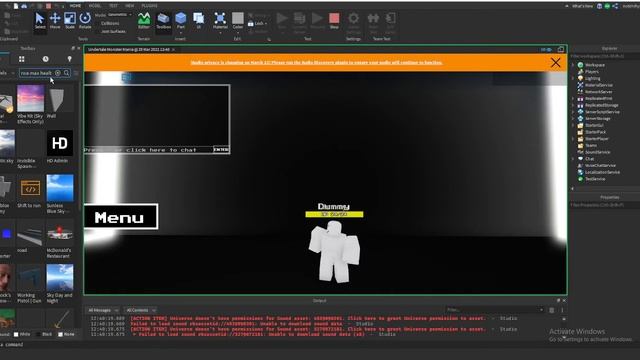This screenshot has height=360, width=640.
Task: Open the Mode Geometric dropdown
Action: [119, 15]
